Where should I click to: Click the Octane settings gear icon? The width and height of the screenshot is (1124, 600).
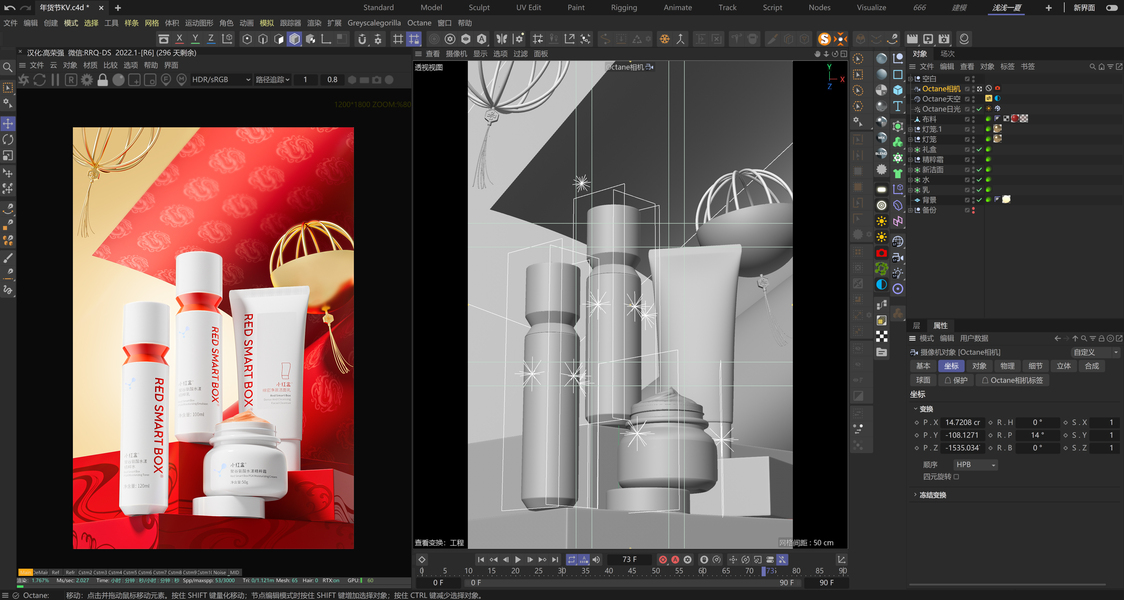pyautogui.click(x=87, y=80)
